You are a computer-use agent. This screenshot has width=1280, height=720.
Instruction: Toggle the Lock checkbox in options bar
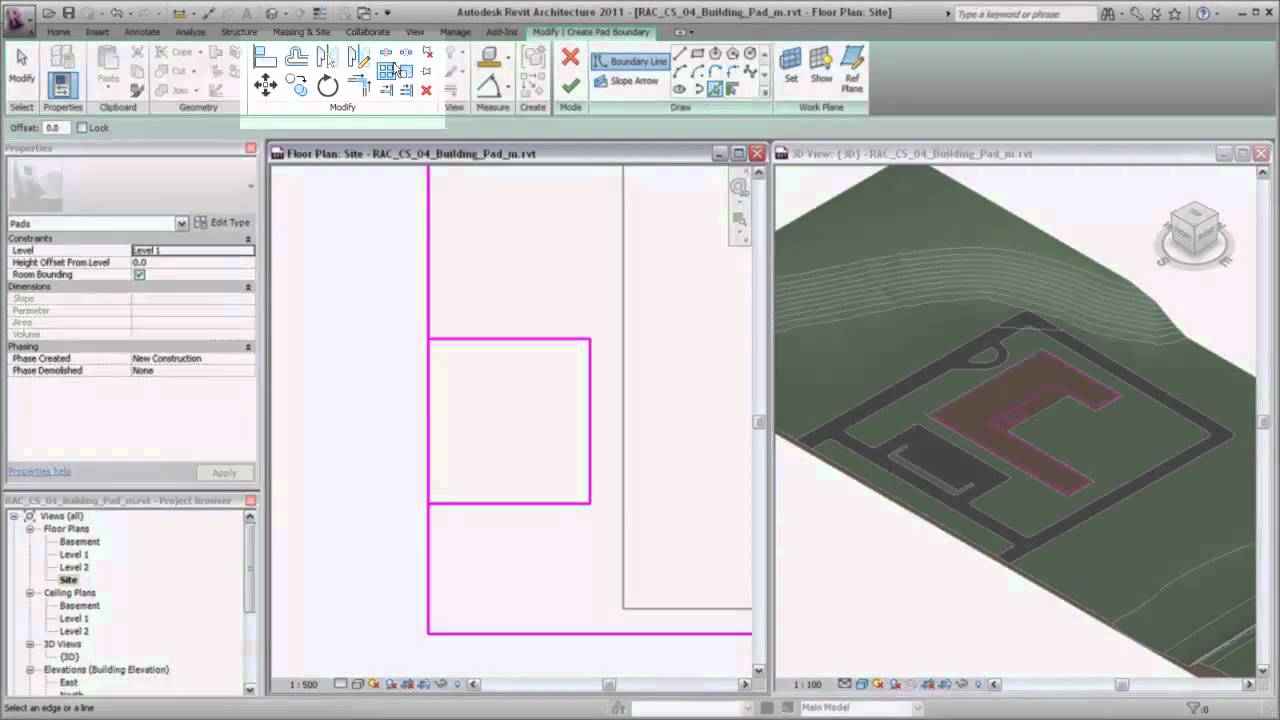(x=82, y=128)
